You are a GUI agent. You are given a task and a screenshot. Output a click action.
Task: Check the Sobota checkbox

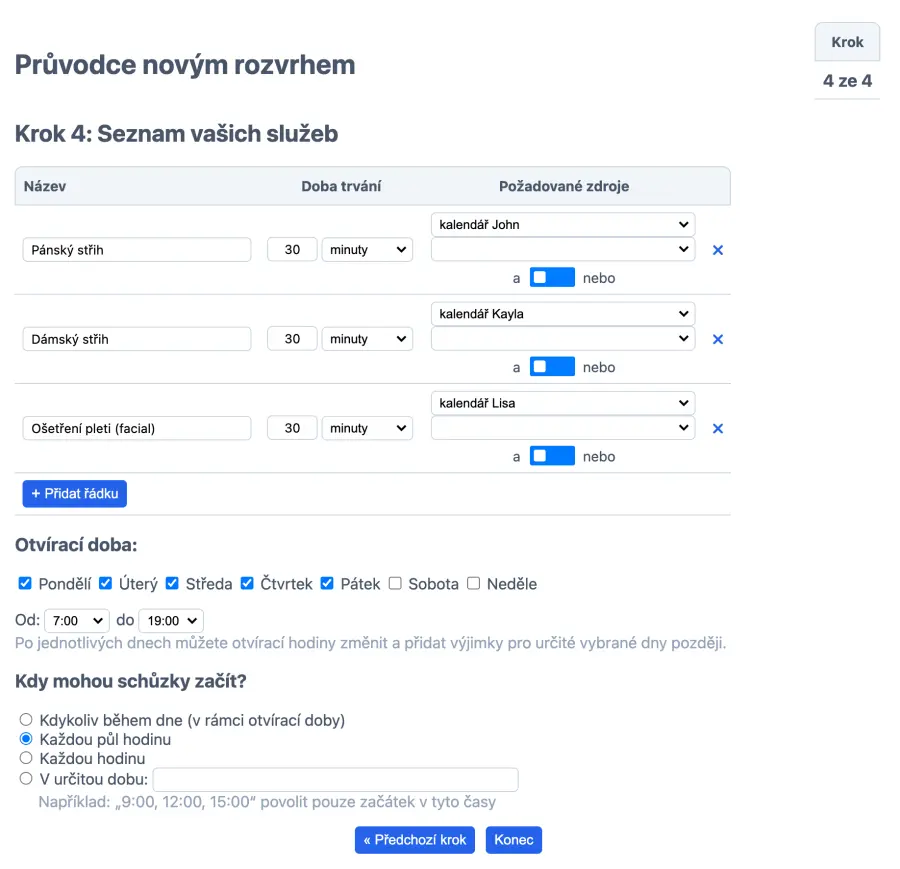tap(395, 583)
